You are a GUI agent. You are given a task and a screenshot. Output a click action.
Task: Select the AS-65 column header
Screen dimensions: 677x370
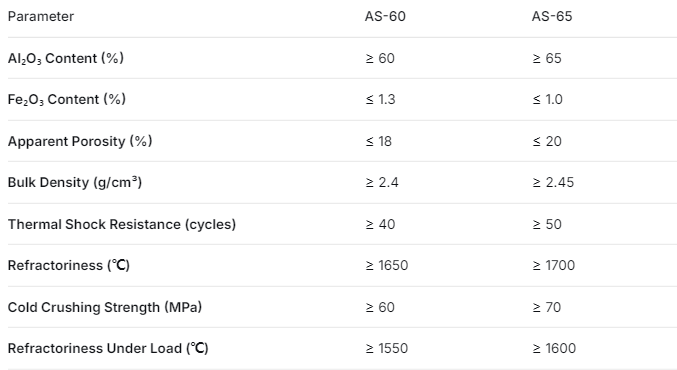pos(552,16)
